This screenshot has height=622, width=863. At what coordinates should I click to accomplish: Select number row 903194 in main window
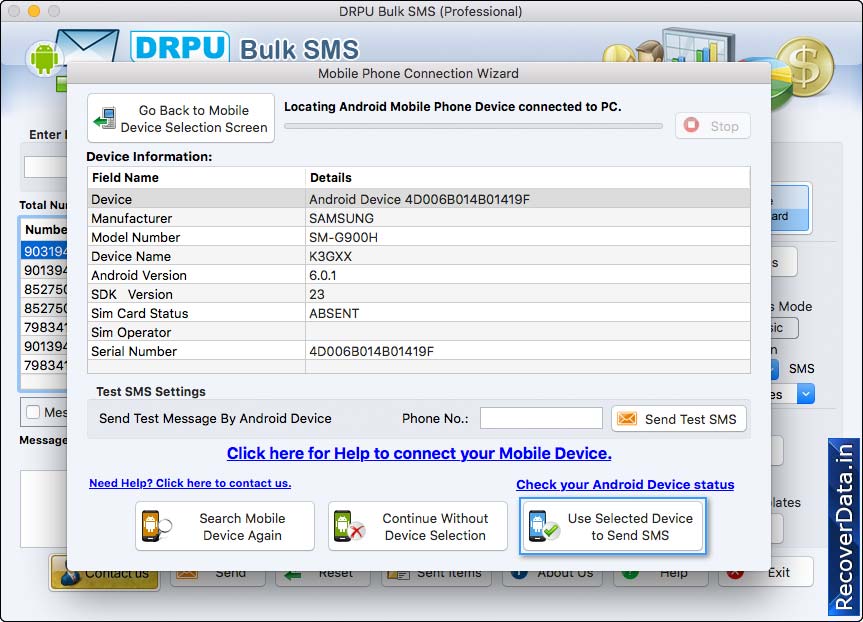click(x=44, y=252)
